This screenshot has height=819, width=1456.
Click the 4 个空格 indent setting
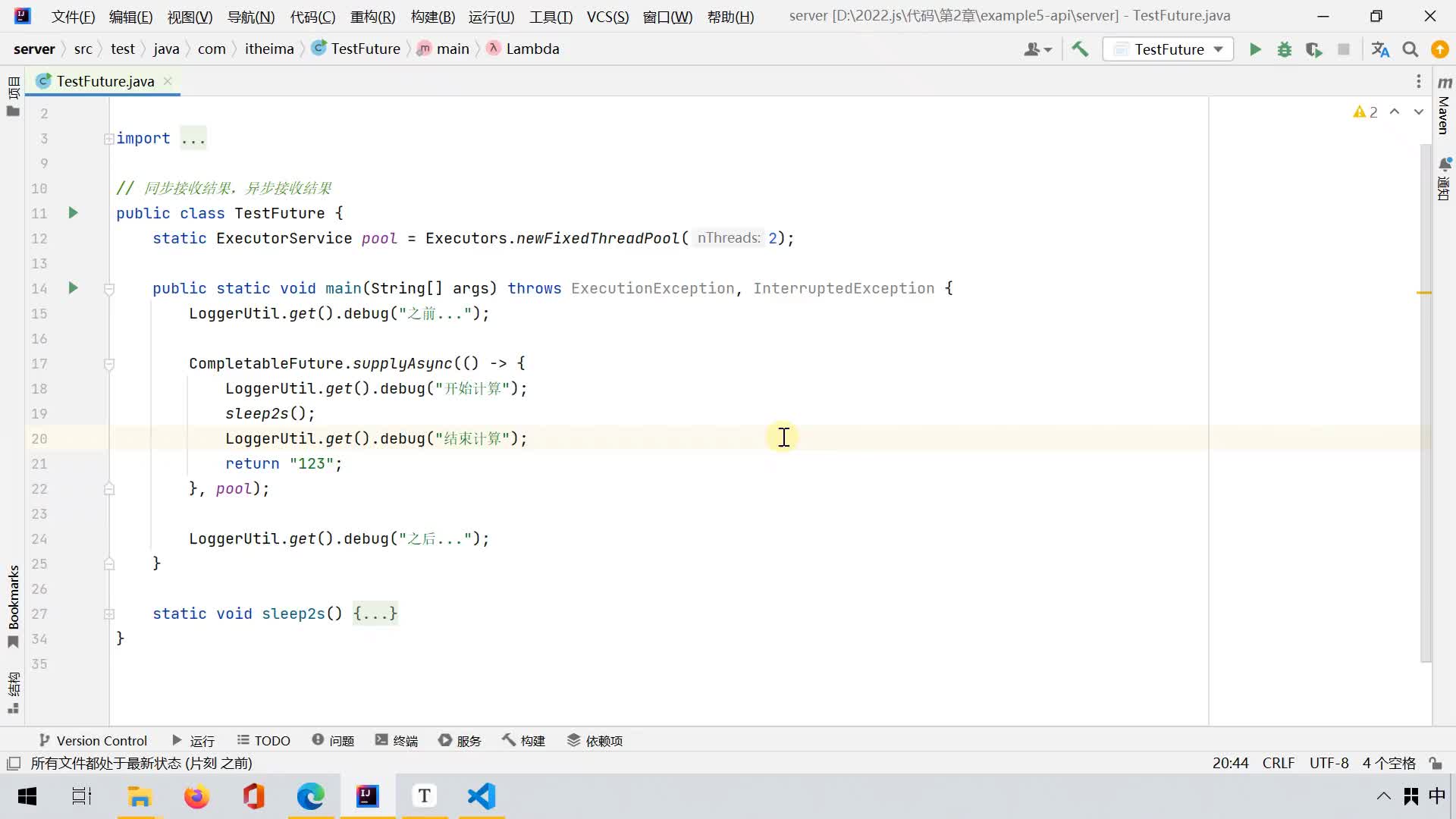pyautogui.click(x=1389, y=764)
